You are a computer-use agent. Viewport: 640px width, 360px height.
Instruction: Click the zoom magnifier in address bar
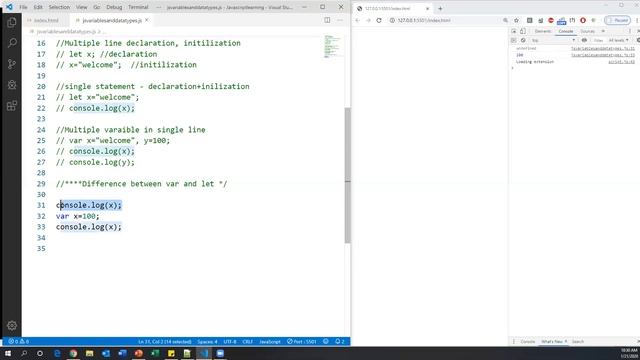[x=505, y=20]
